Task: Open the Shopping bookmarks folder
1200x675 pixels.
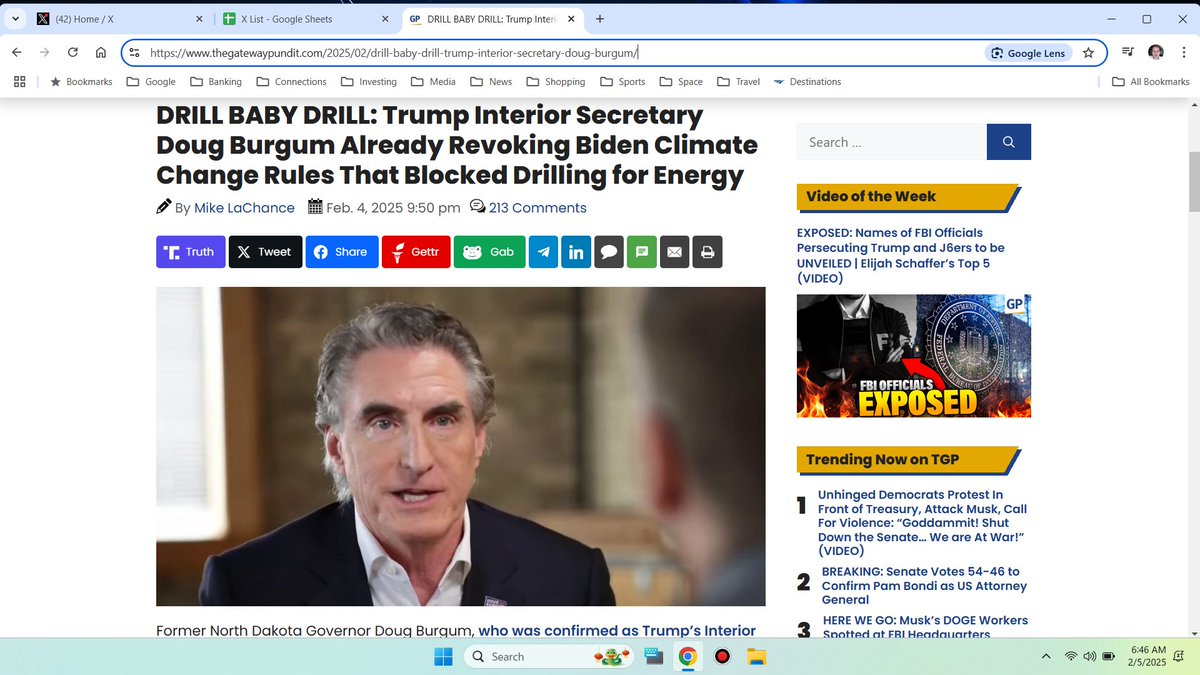Action: 555,82
